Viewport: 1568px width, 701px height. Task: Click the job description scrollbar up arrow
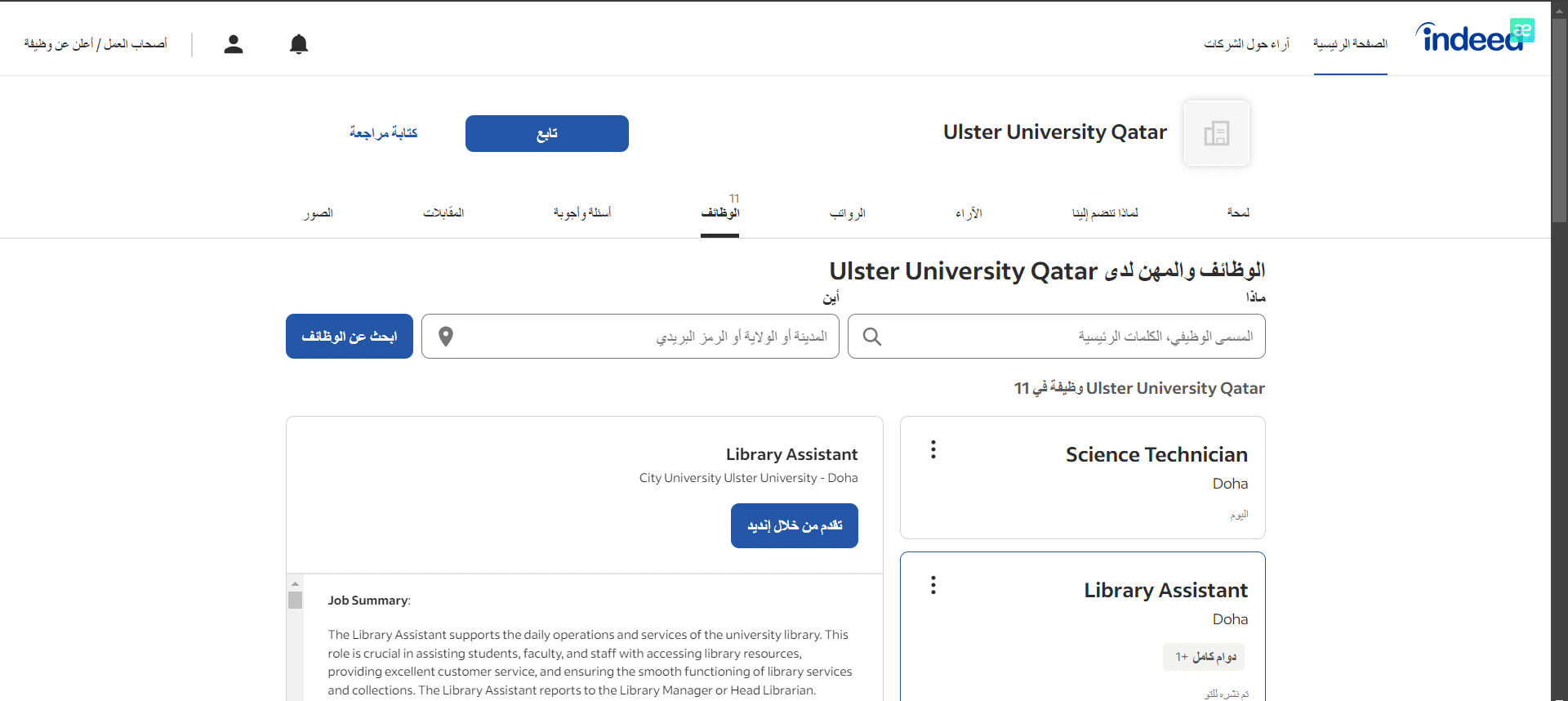click(x=295, y=583)
